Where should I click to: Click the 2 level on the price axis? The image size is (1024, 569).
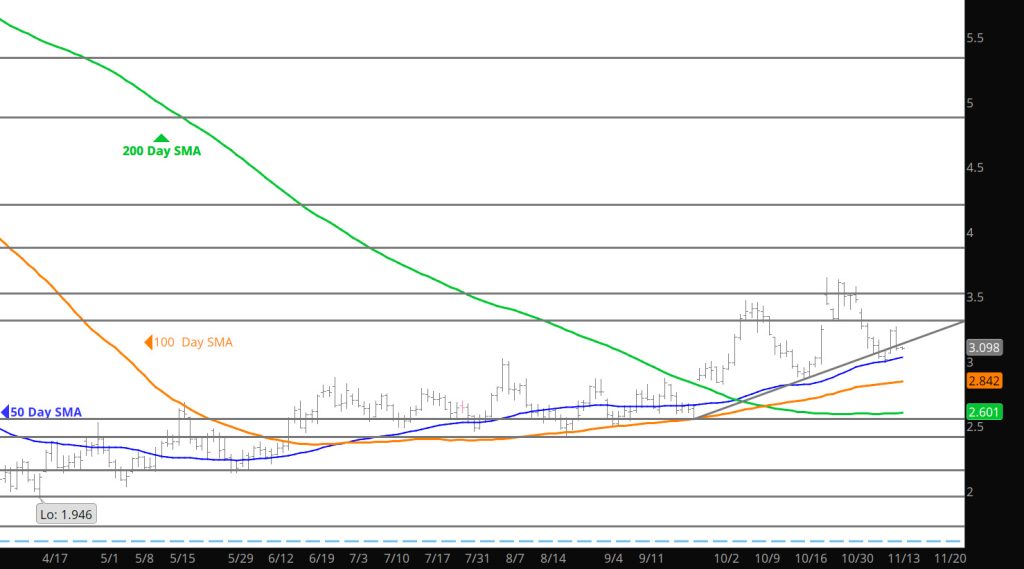(x=970, y=492)
